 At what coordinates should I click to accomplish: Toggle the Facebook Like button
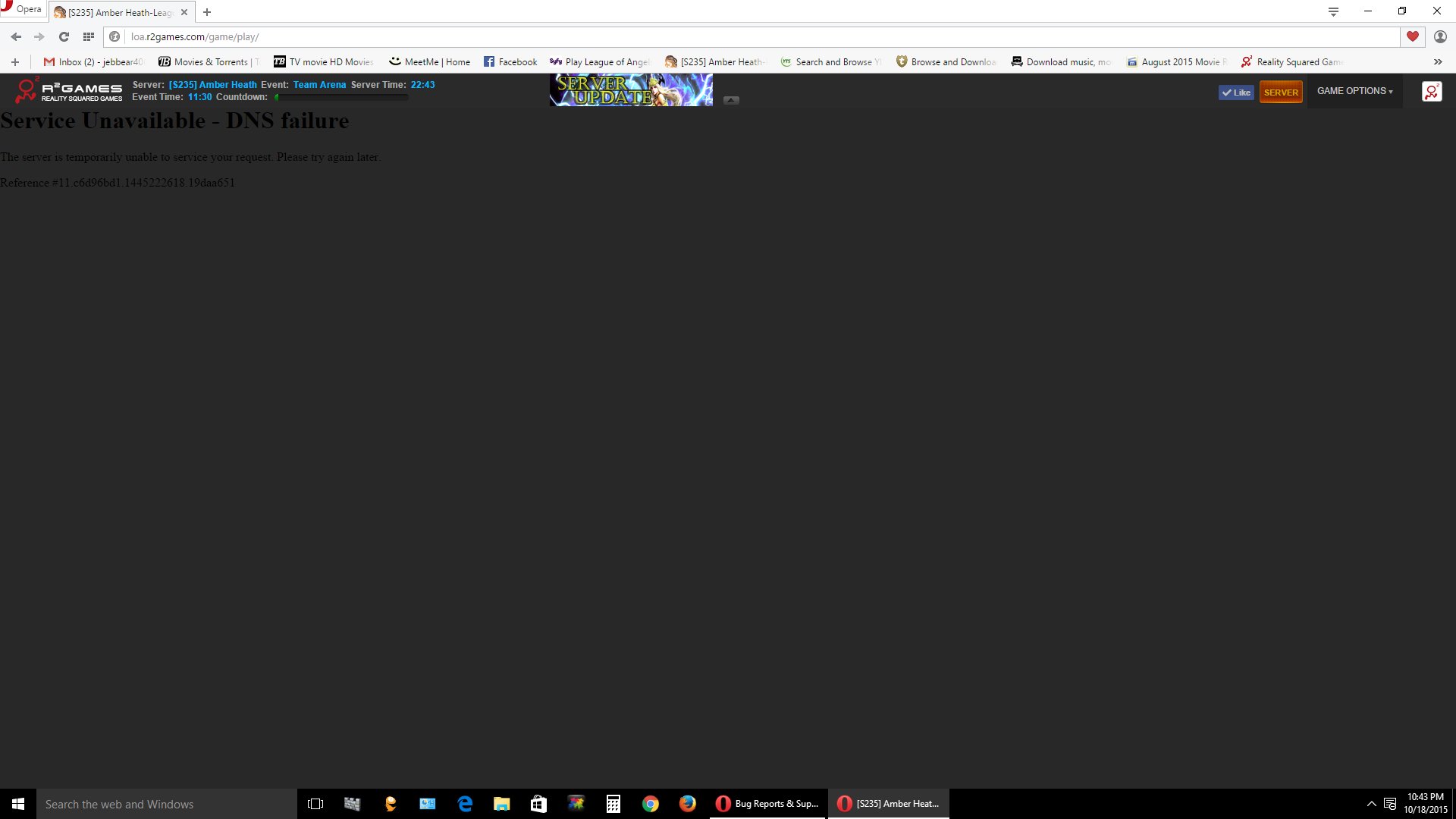pyautogui.click(x=1236, y=93)
